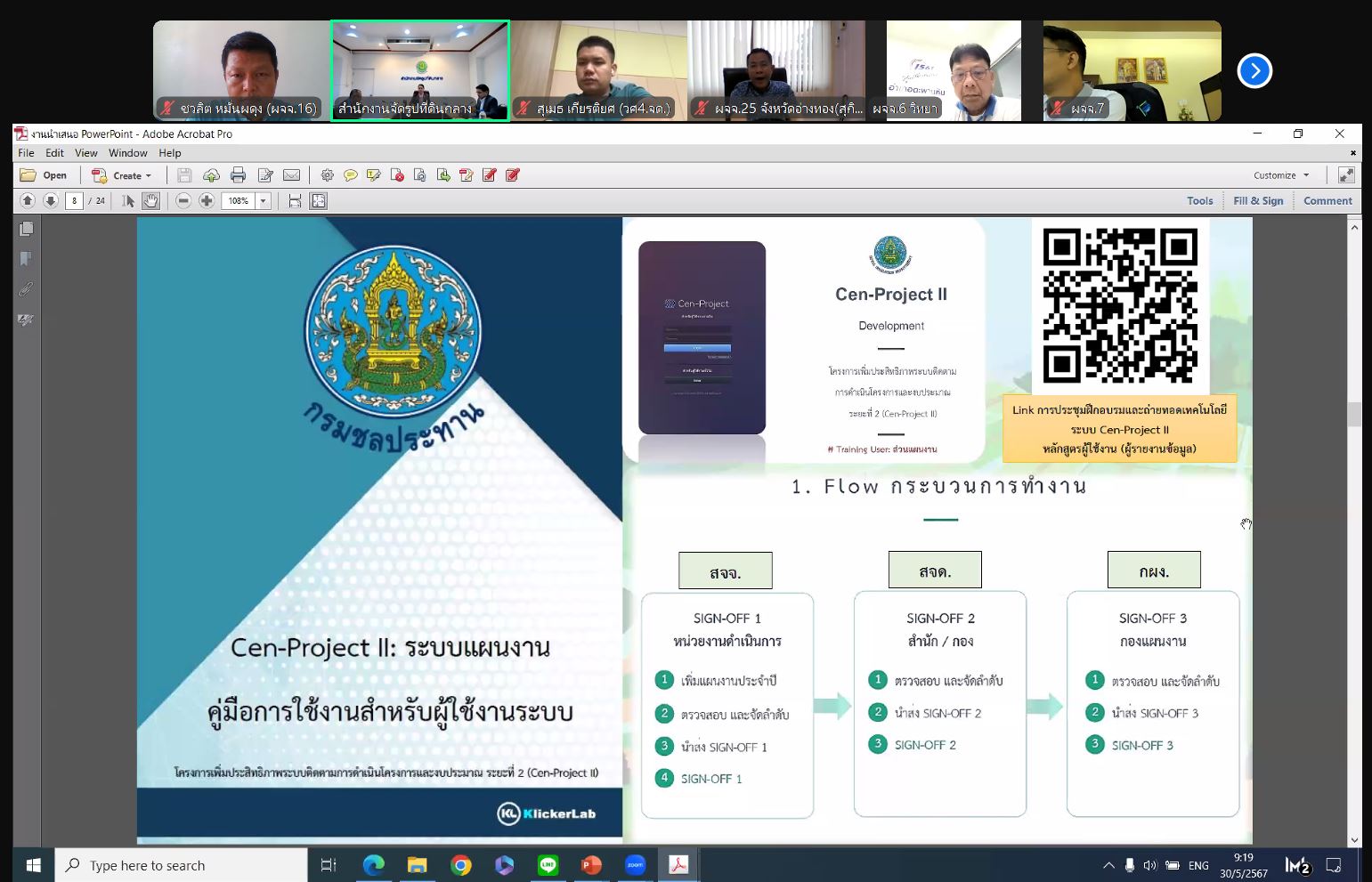Open the Windows Start menu
The height and width of the screenshot is (882, 1372).
(x=34, y=865)
